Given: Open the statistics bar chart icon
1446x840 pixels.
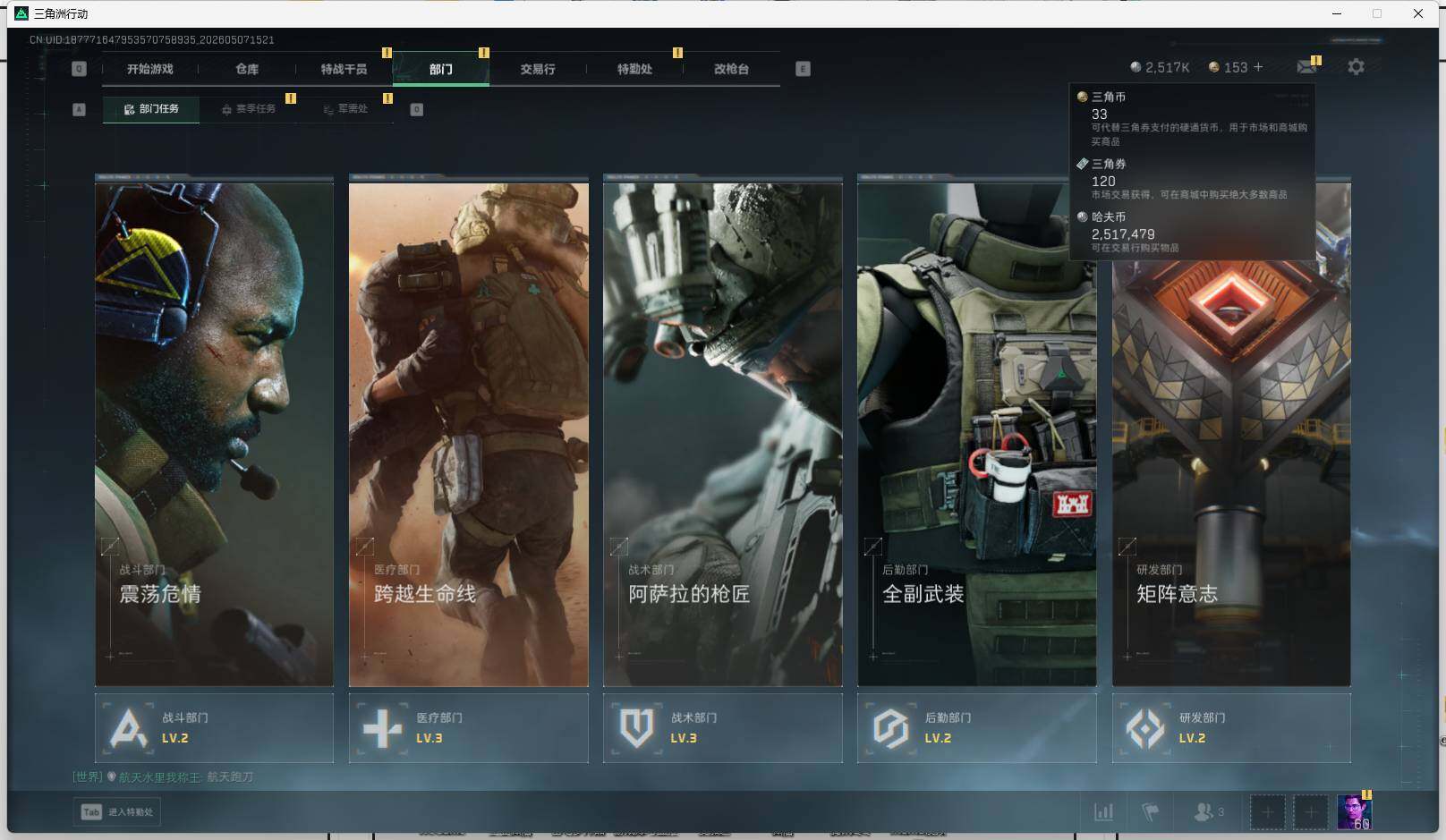Looking at the screenshot, I should click(1104, 812).
